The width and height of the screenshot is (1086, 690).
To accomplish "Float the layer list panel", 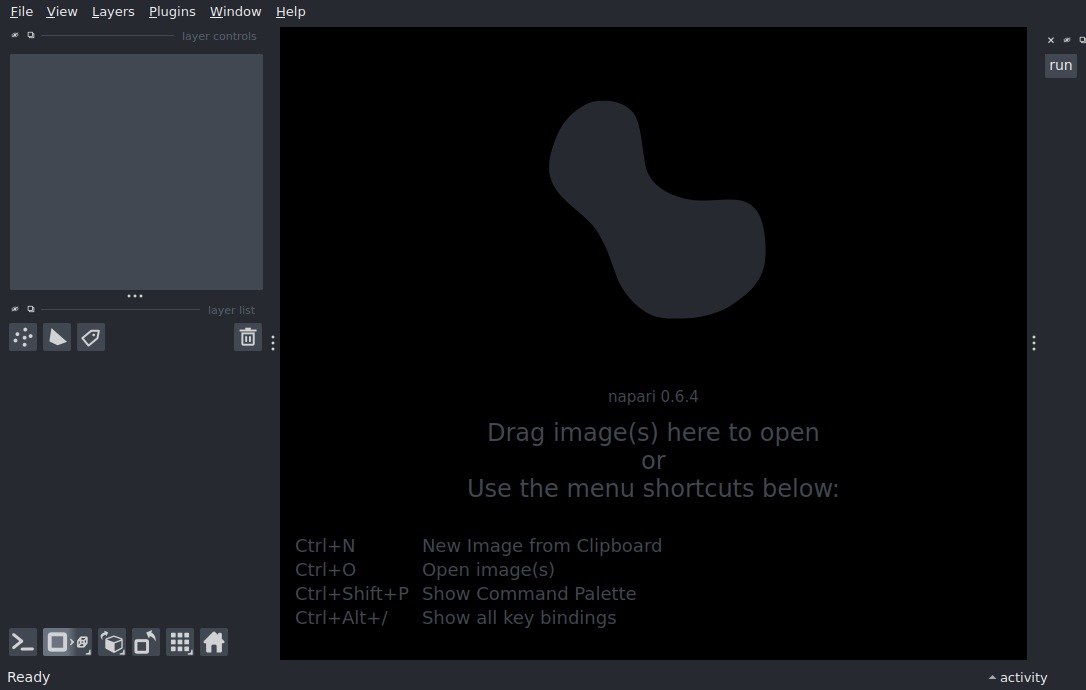I will coord(31,309).
